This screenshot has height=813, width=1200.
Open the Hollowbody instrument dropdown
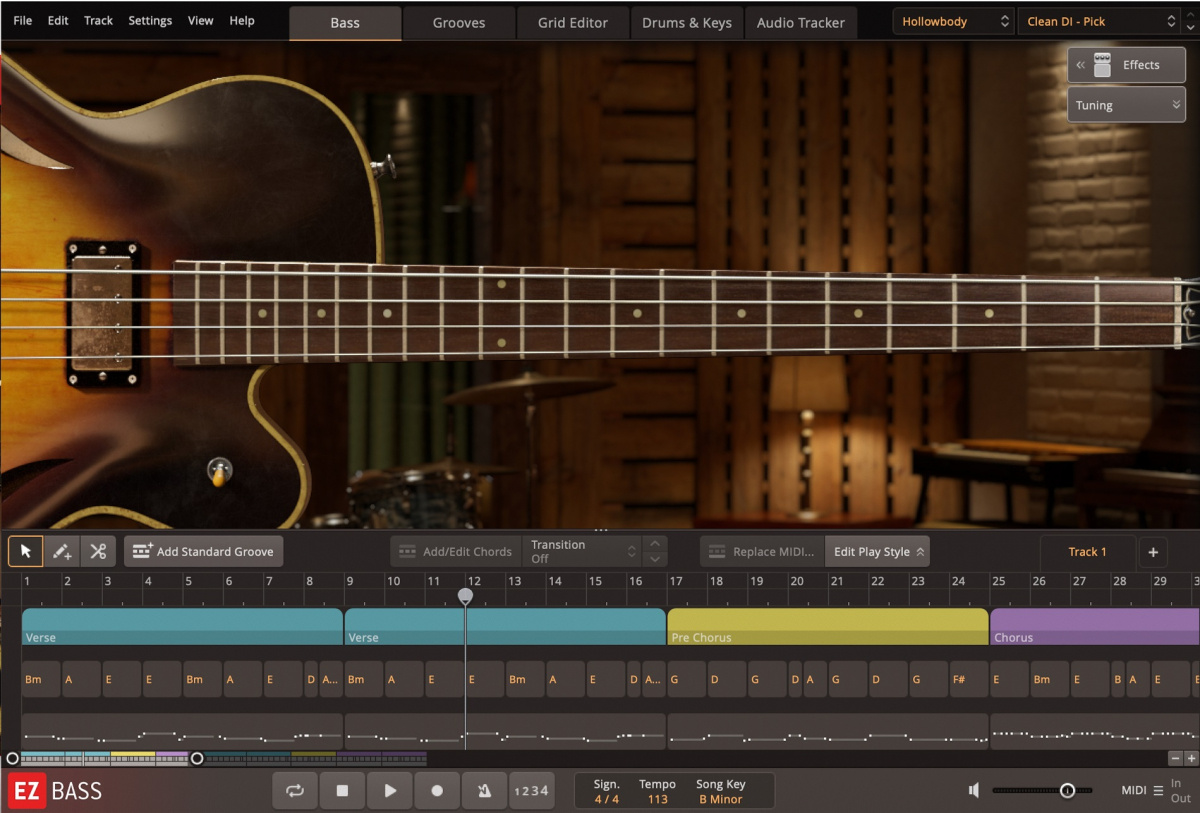[x=951, y=20]
